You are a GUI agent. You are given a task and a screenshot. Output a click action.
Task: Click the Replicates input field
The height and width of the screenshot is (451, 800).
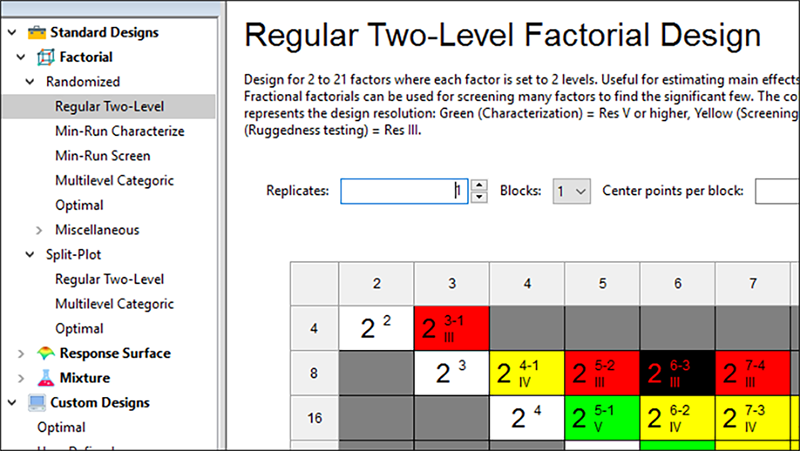pyautogui.click(x=402, y=190)
